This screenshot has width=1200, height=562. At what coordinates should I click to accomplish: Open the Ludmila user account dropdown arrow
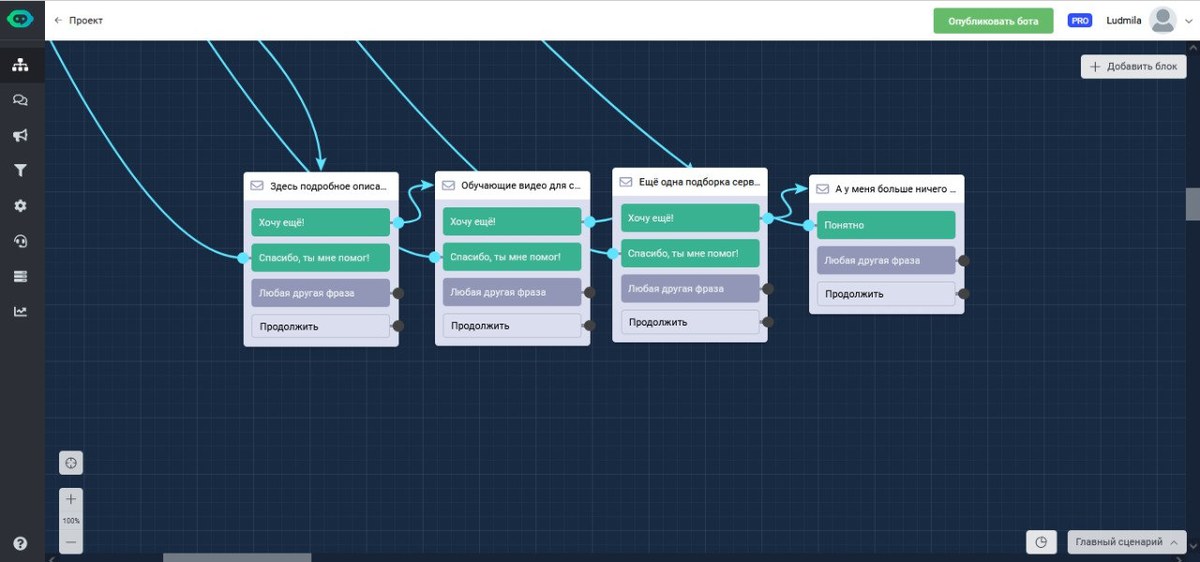[1187, 21]
